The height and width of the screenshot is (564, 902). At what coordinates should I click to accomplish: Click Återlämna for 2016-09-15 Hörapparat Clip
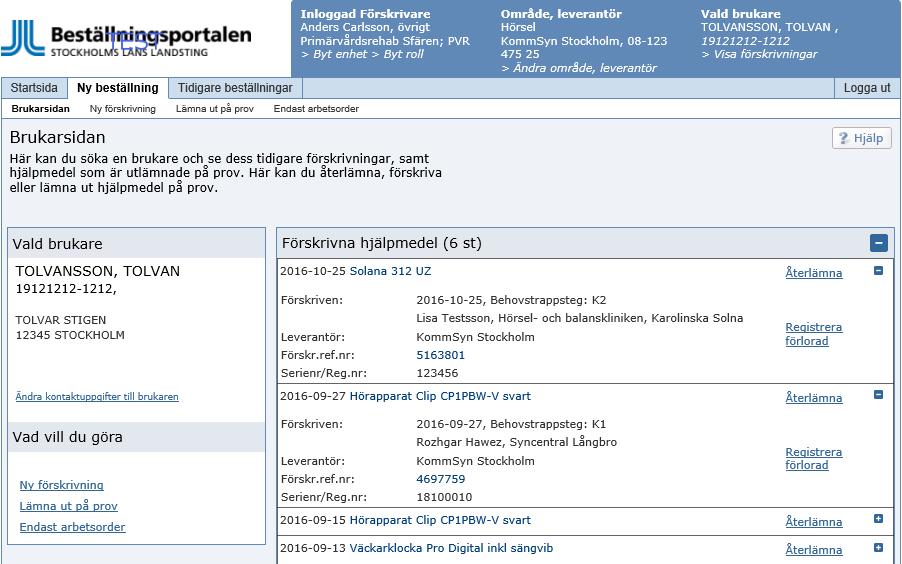click(814, 522)
